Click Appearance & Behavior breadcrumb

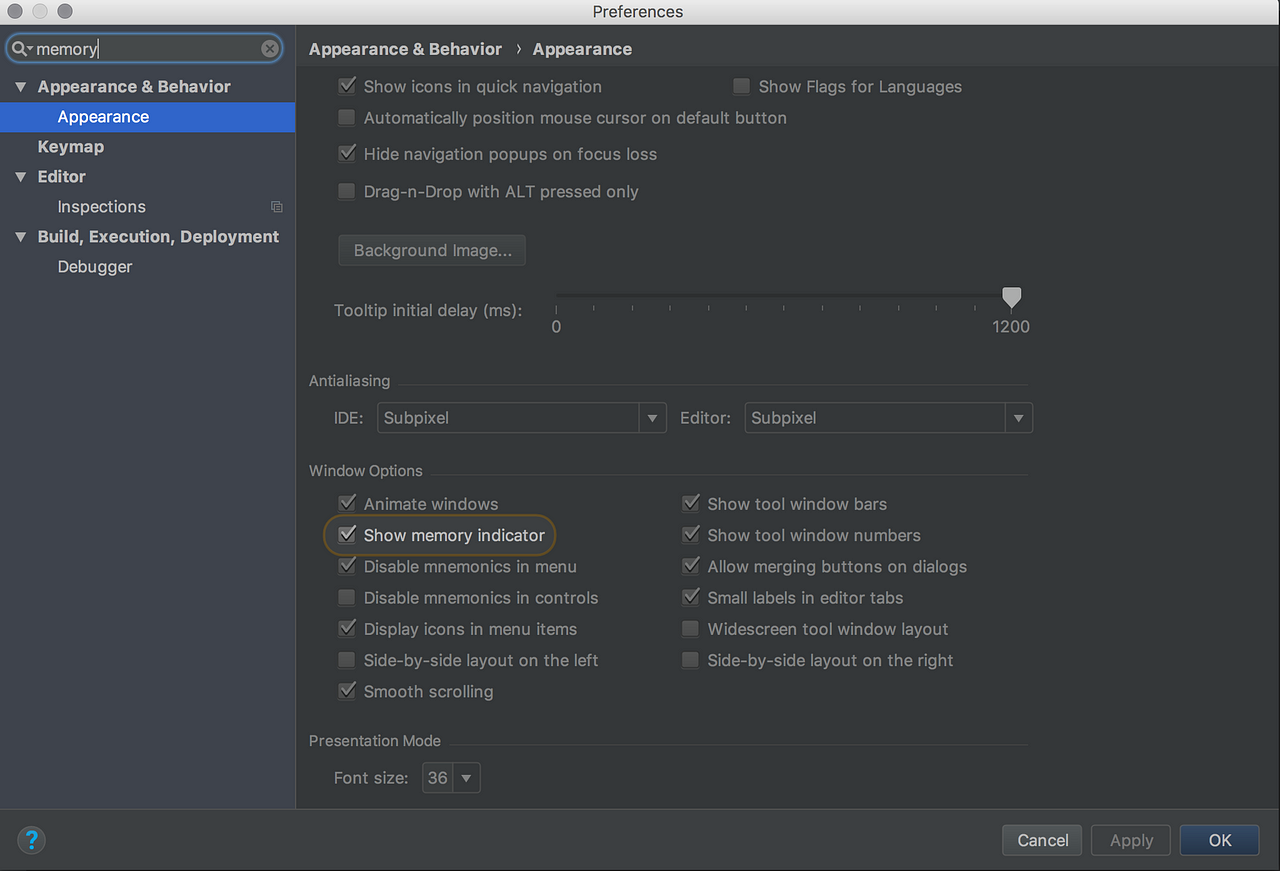point(405,49)
